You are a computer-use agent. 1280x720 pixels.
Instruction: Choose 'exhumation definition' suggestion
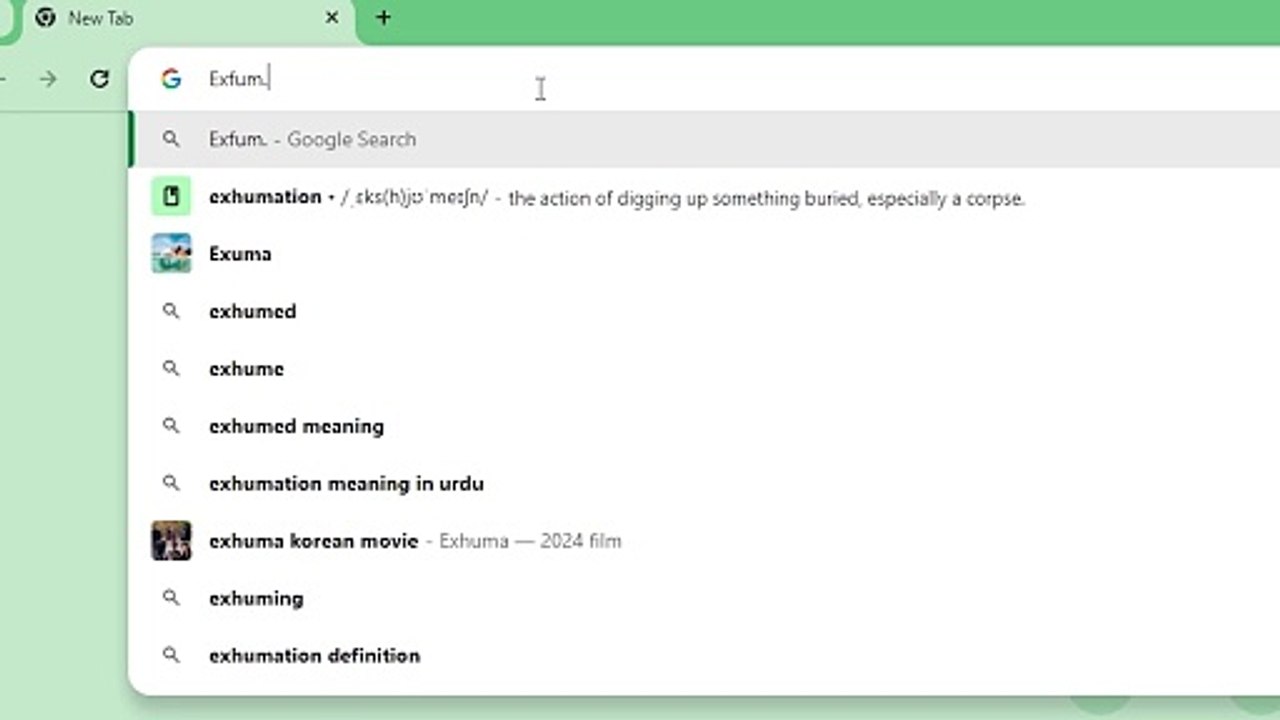704,656
